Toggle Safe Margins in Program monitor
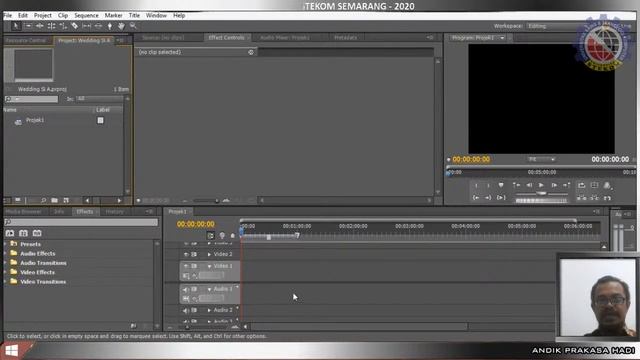 (x=595, y=185)
